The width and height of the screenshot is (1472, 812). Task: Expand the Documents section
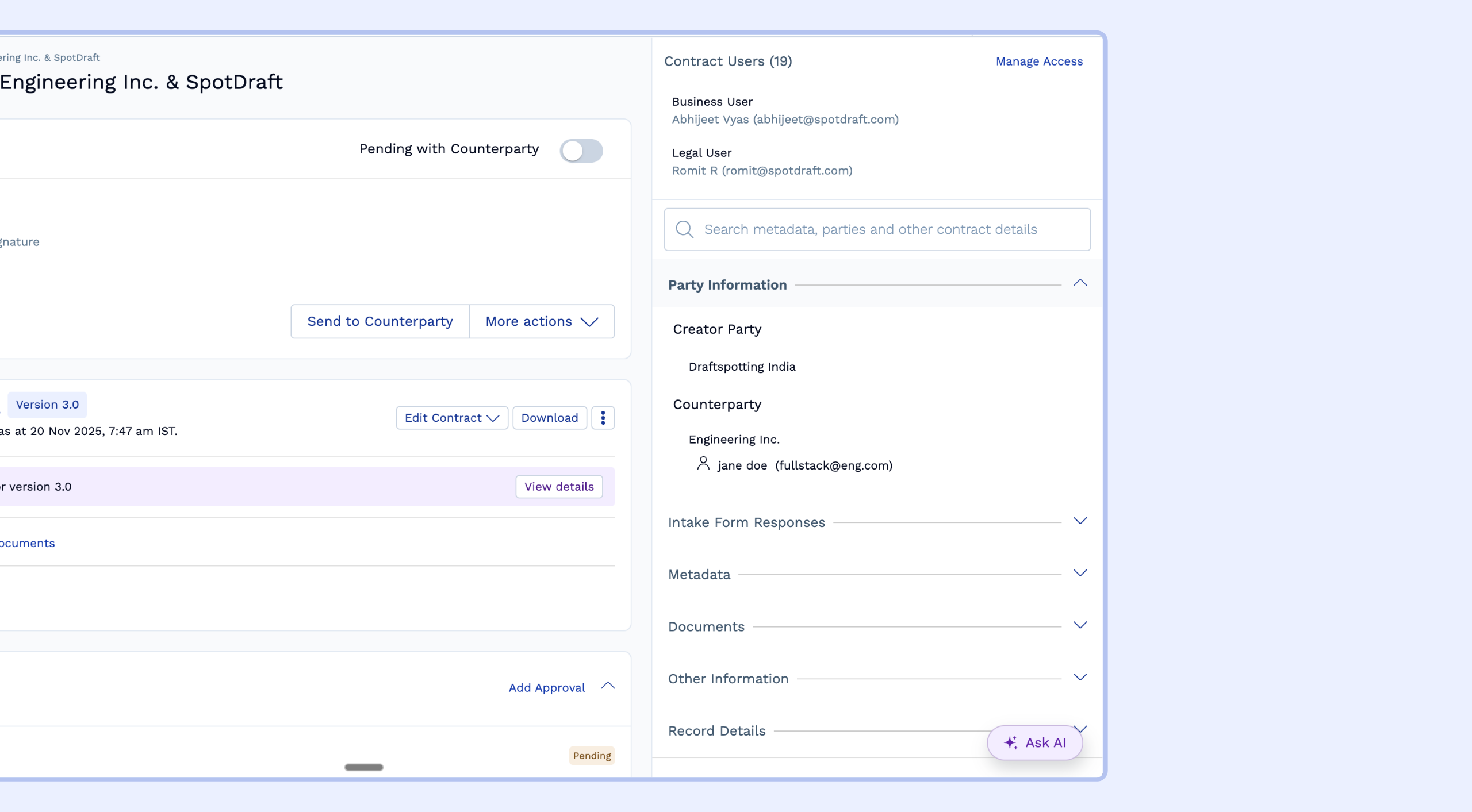1080,625
